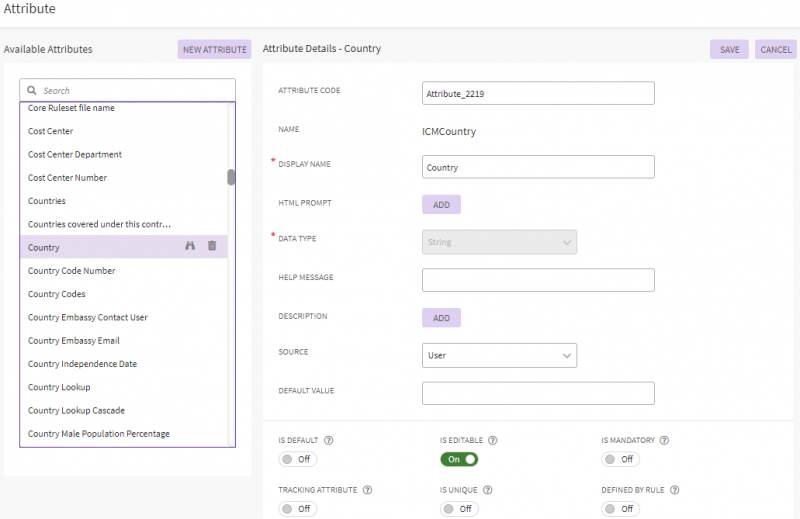The height and width of the screenshot is (519, 800).
Task: Click the binoculars icon on Country row
Action: 190,246
